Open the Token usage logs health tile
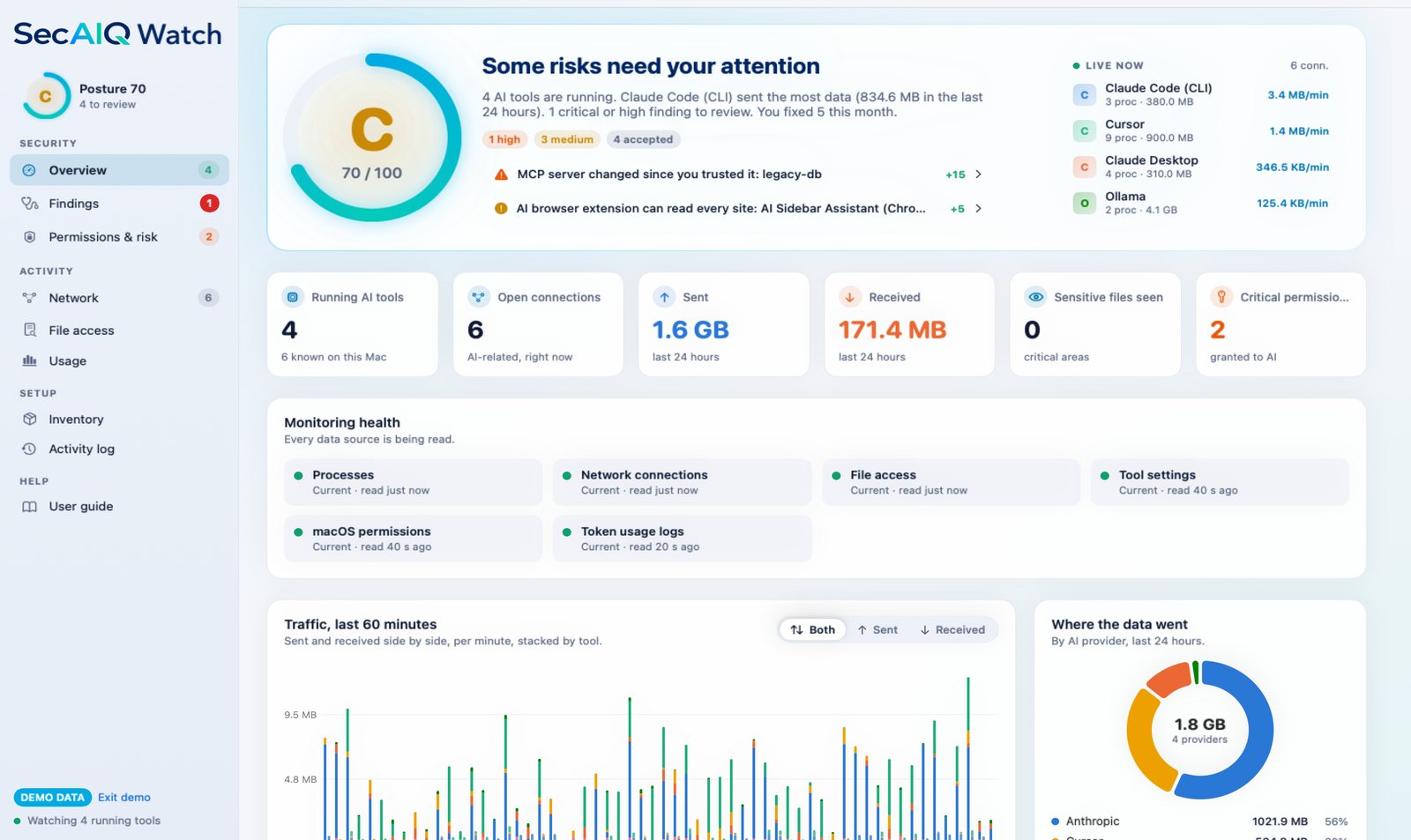The height and width of the screenshot is (840, 1411). [682, 539]
